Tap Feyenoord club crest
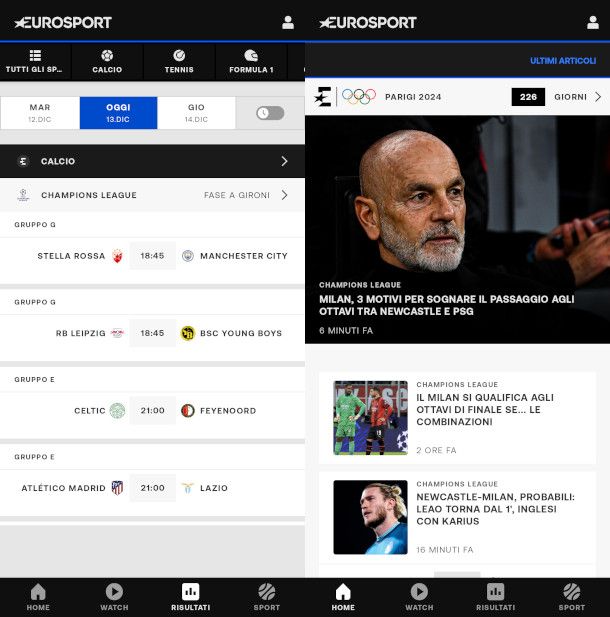Screen dimensions: 610x617 click(188, 411)
